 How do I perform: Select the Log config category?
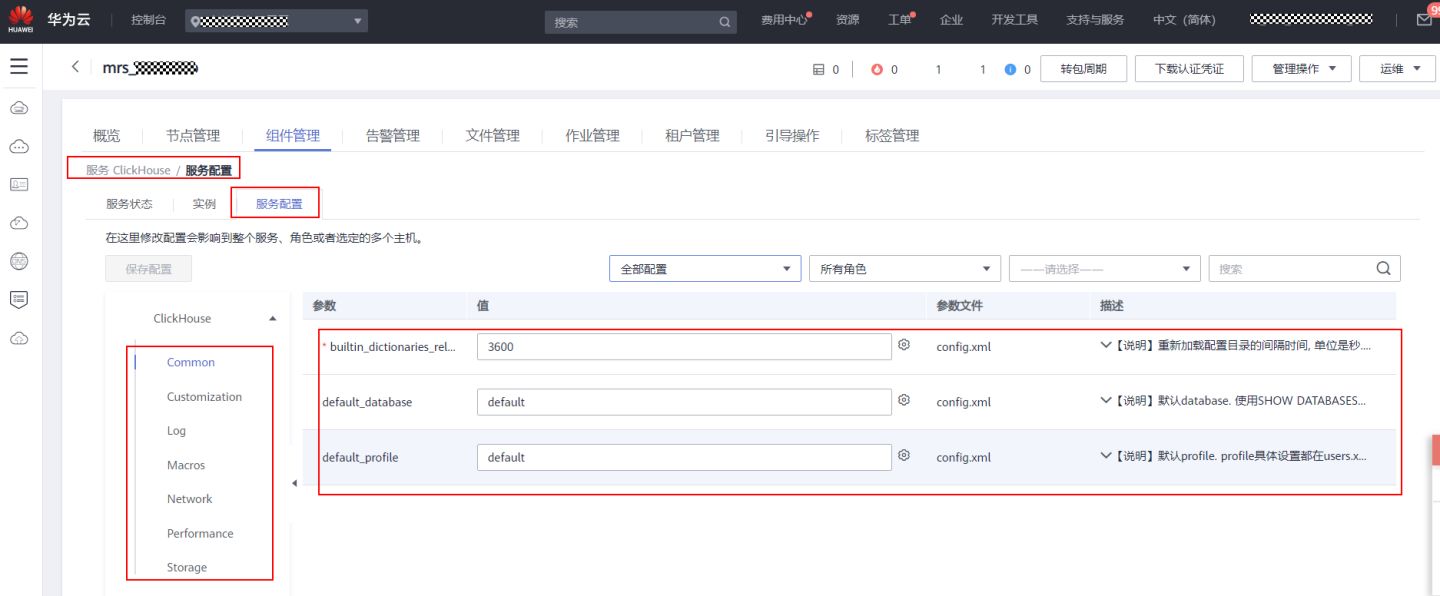coord(176,431)
